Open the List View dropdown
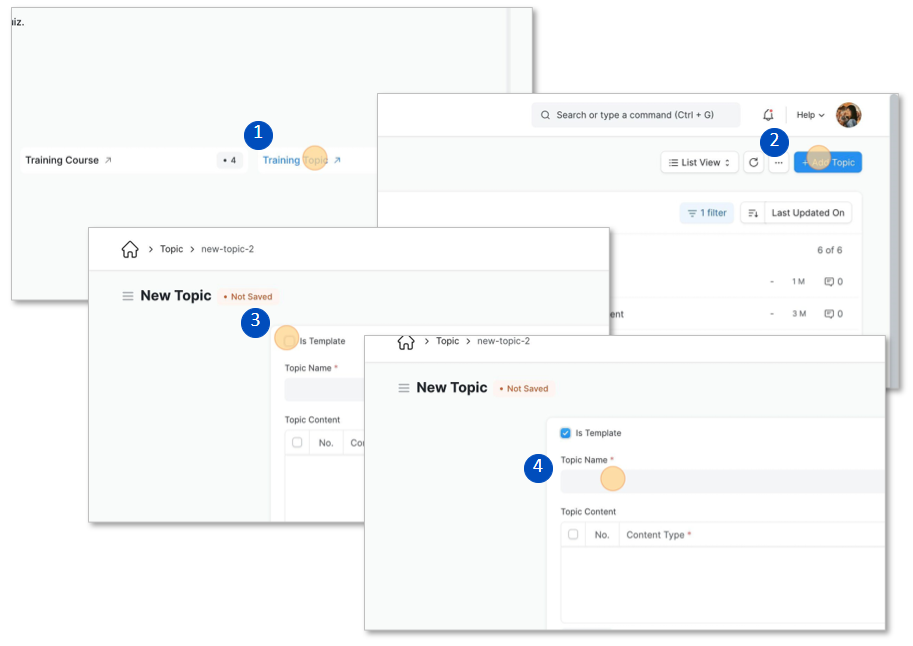 [x=699, y=162]
